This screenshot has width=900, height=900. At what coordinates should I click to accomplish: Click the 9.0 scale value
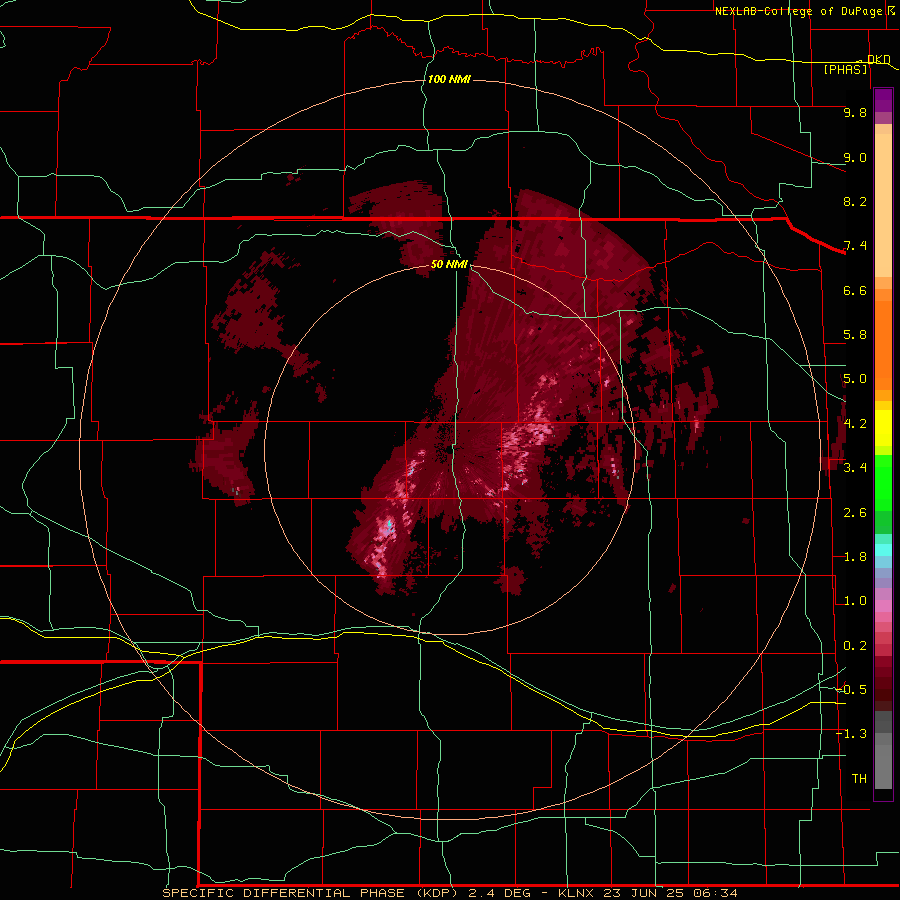pyautogui.click(x=855, y=157)
